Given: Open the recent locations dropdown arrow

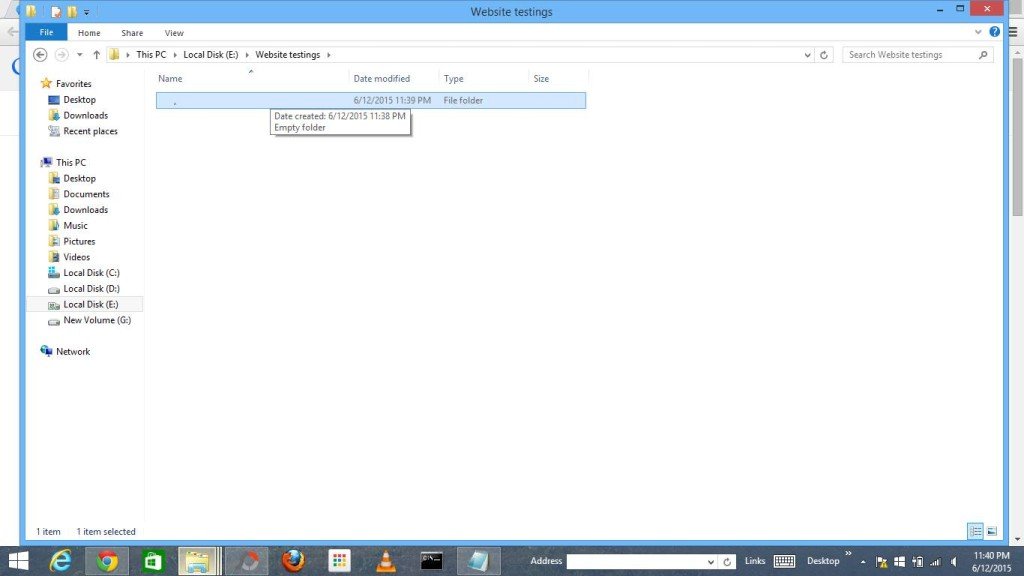Looking at the screenshot, I should 79,55.
